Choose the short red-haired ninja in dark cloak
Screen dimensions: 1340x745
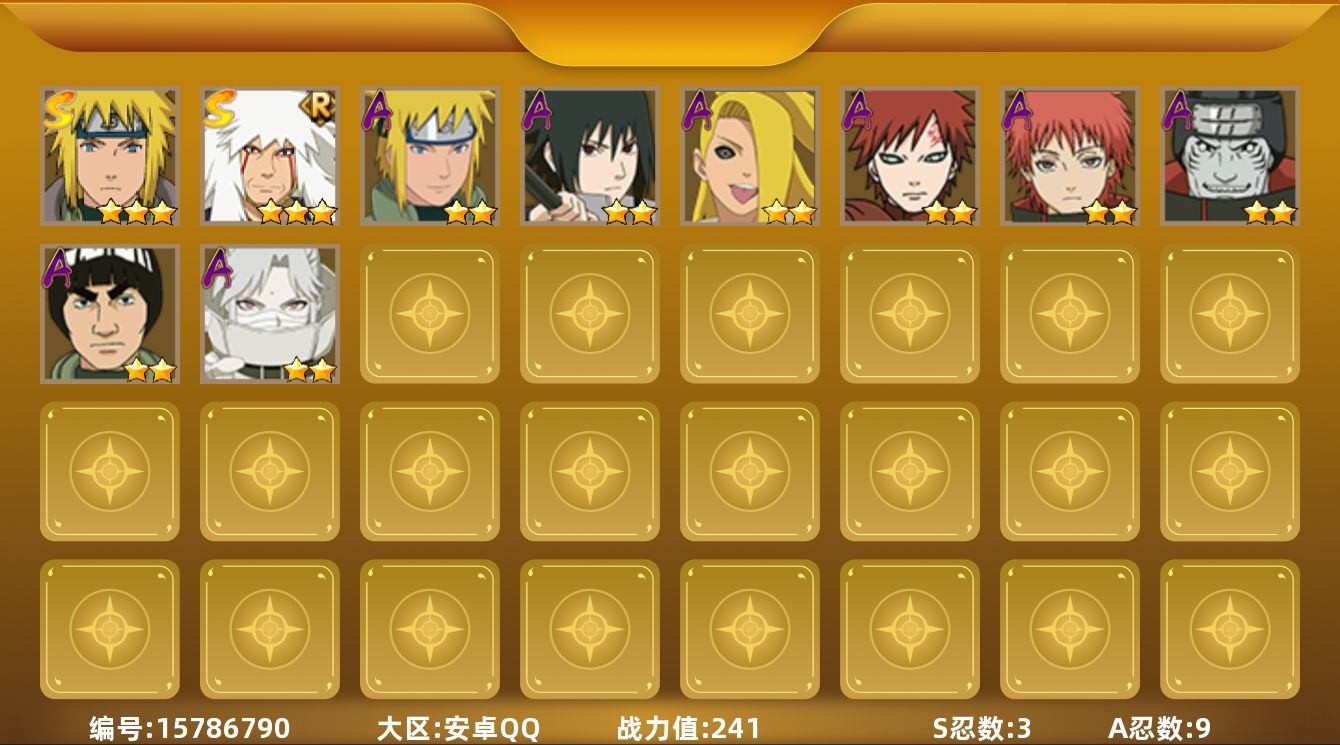1070,156
